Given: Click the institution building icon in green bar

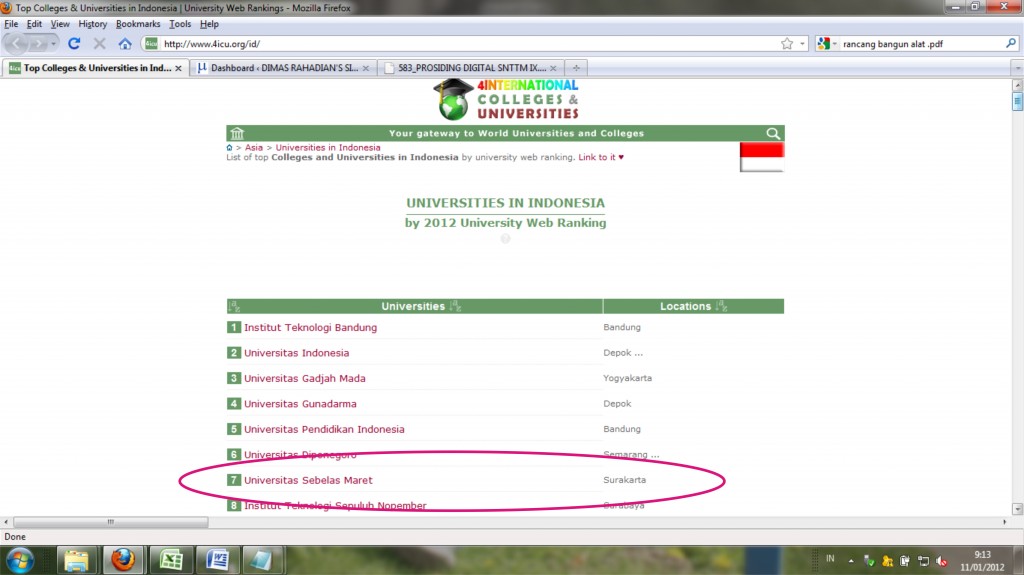Looking at the screenshot, I should [237, 133].
